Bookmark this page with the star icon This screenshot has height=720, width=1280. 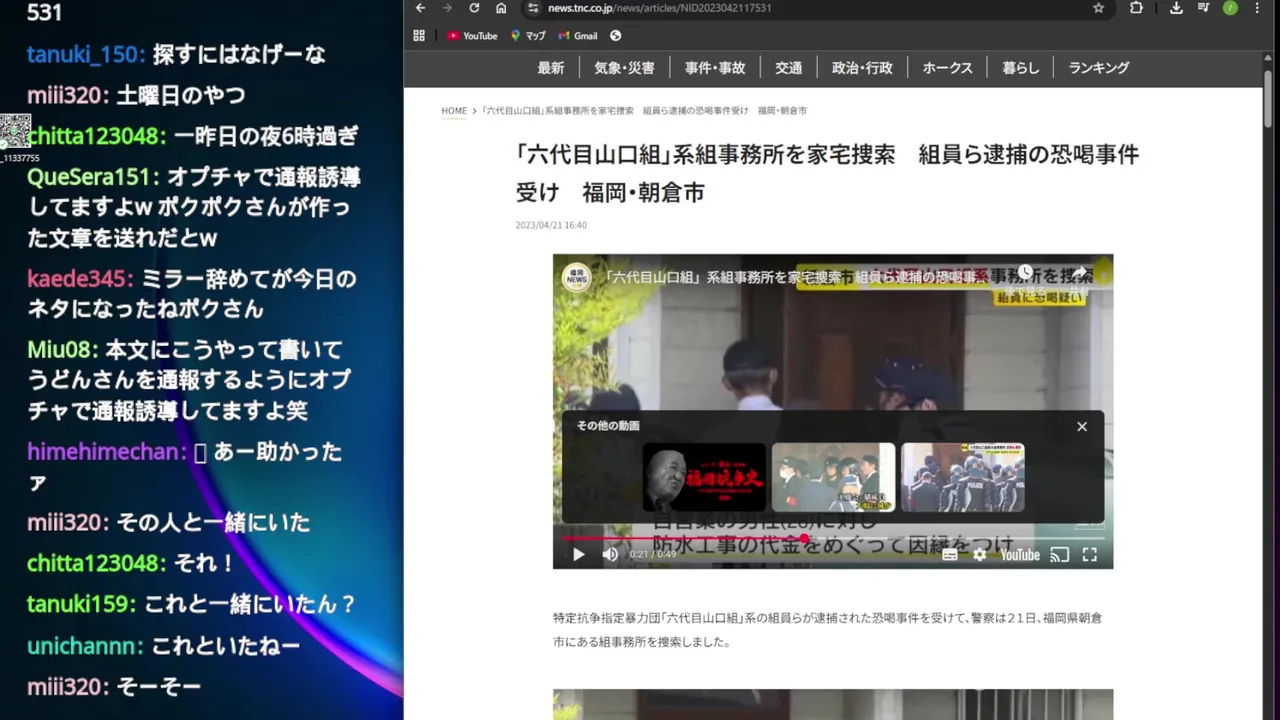(1098, 8)
